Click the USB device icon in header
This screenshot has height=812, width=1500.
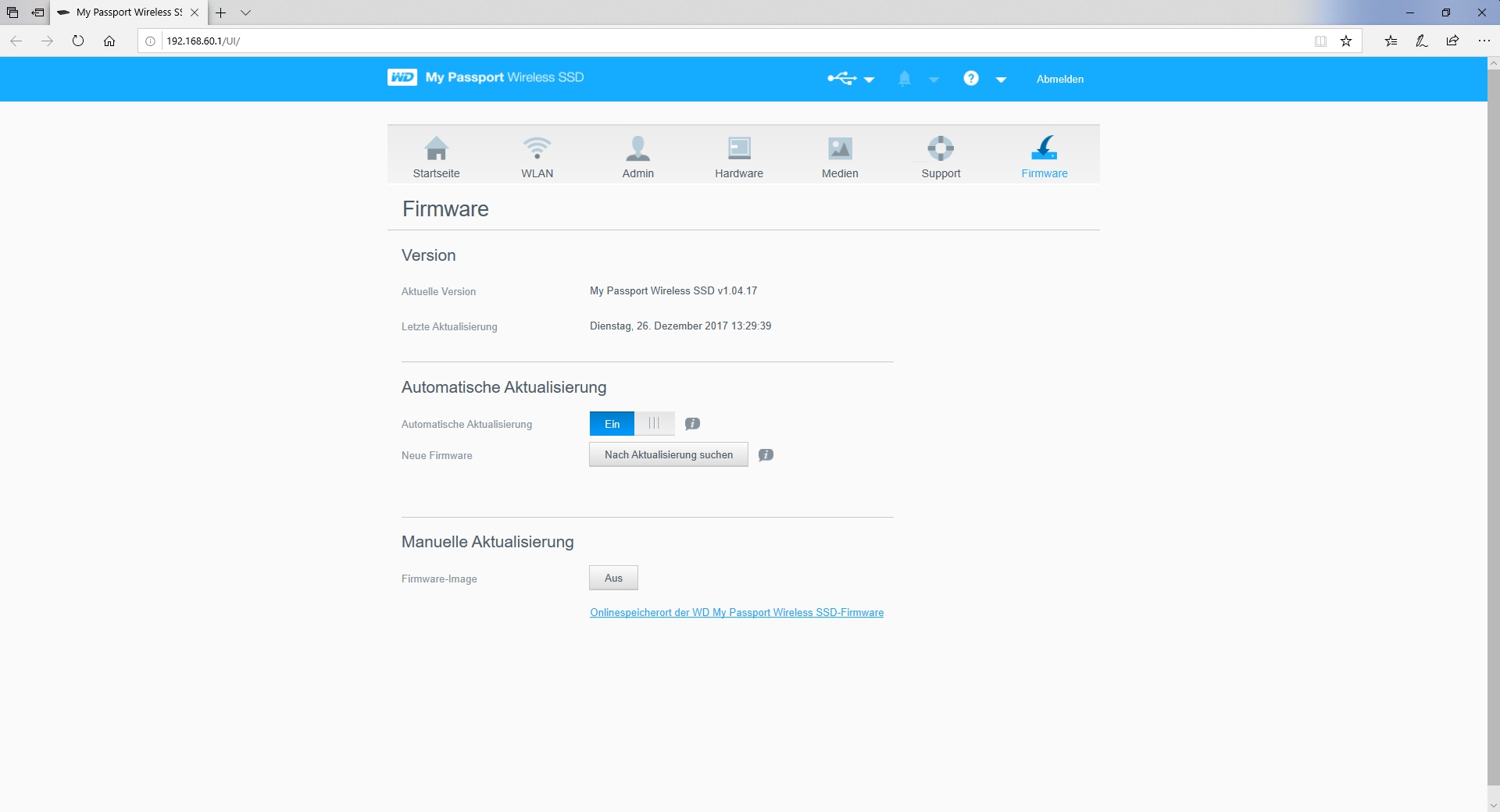[842, 78]
